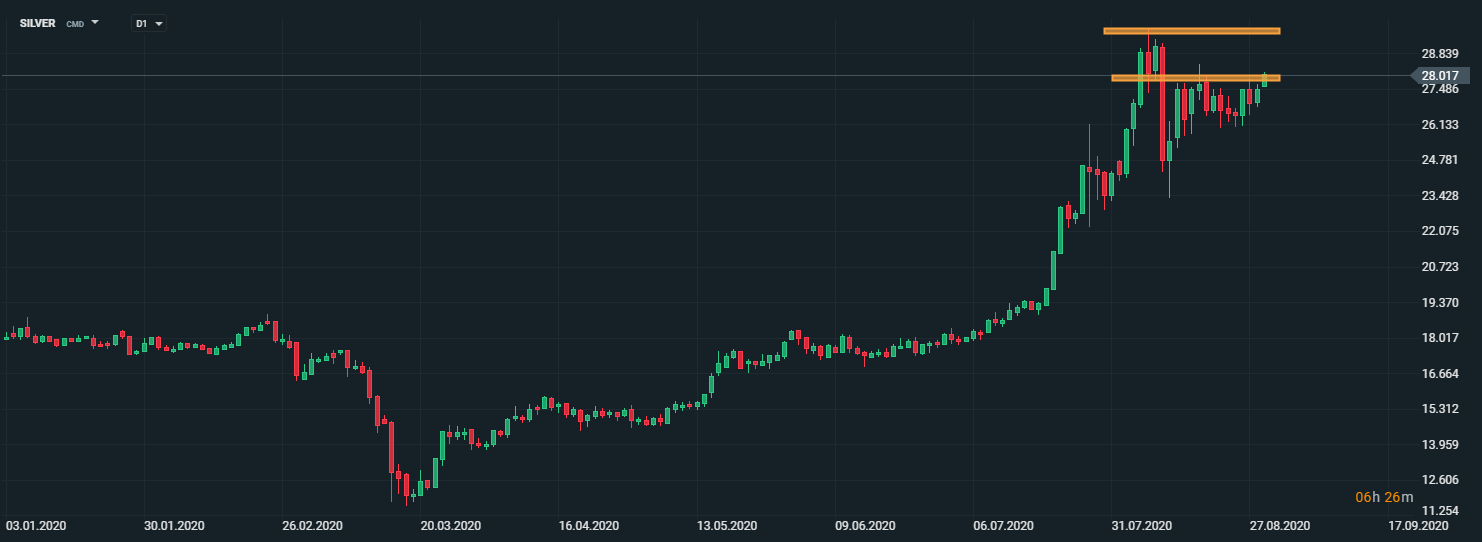Image resolution: width=1482 pixels, height=542 pixels.
Task: Click the 20.03.2020 date label
Action: pos(450,525)
